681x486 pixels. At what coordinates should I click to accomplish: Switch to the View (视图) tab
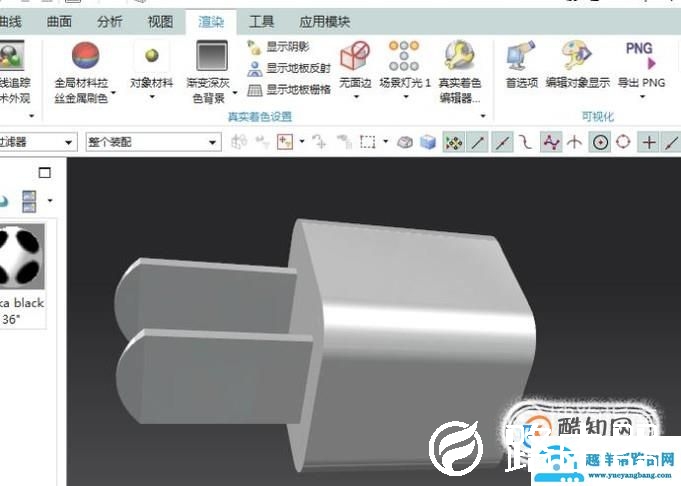[x=160, y=22]
